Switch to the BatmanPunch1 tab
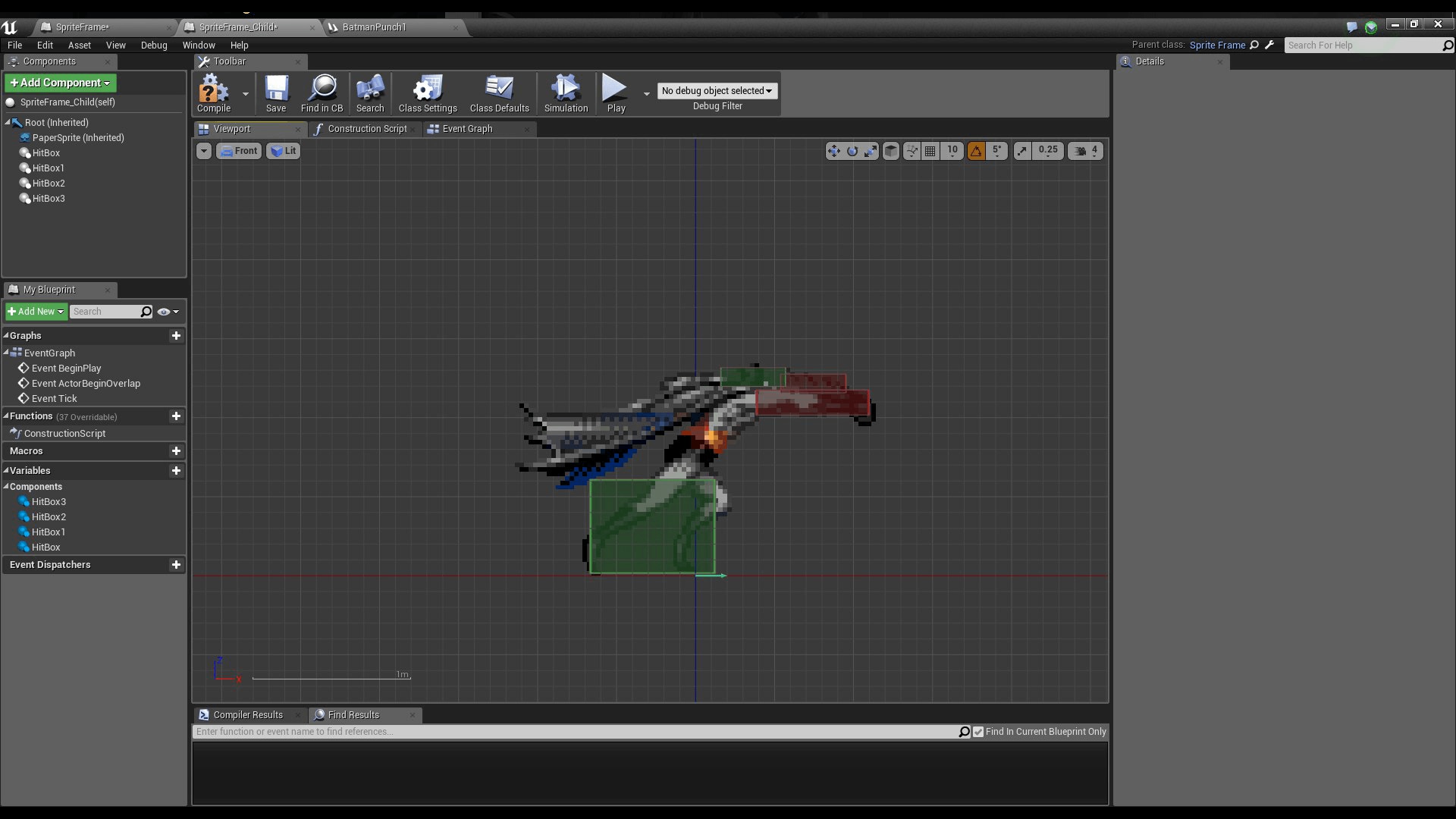The width and height of the screenshot is (1456, 819). pyautogui.click(x=374, y=27)
